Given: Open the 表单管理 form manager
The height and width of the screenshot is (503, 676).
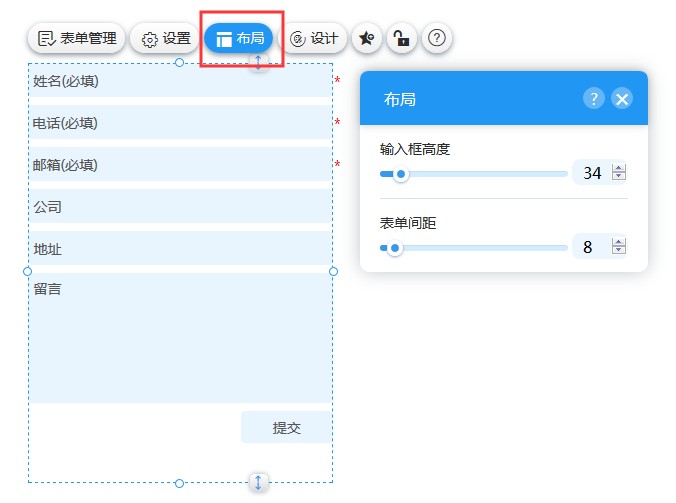Looking at the screenshot, I should 76,39.
